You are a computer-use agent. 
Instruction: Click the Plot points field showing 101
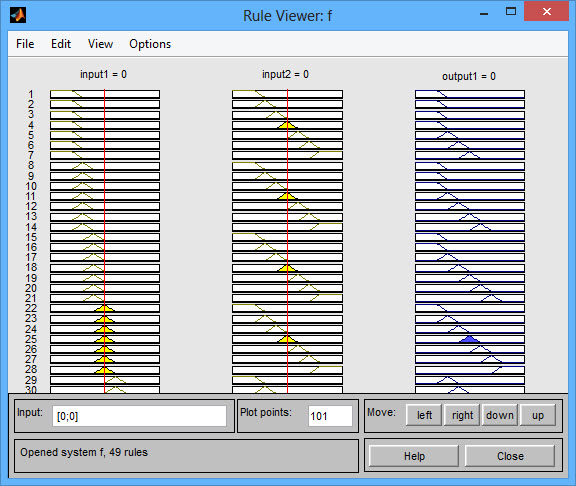point(330,416)
